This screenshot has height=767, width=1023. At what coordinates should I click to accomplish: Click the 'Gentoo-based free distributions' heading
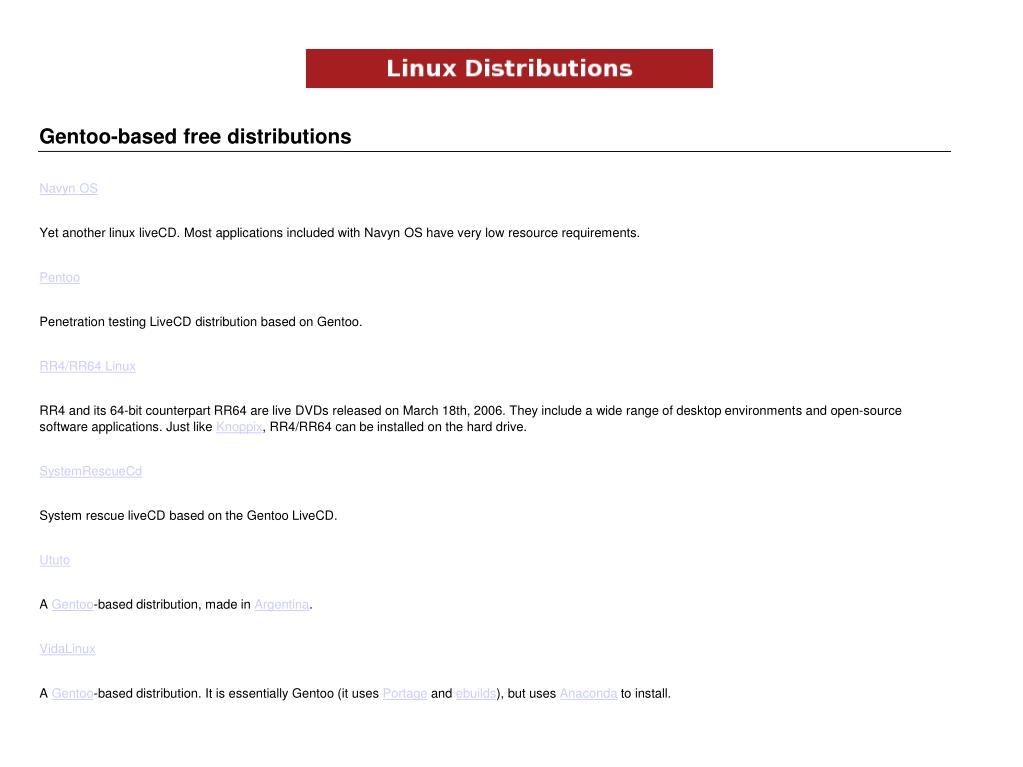195,136
